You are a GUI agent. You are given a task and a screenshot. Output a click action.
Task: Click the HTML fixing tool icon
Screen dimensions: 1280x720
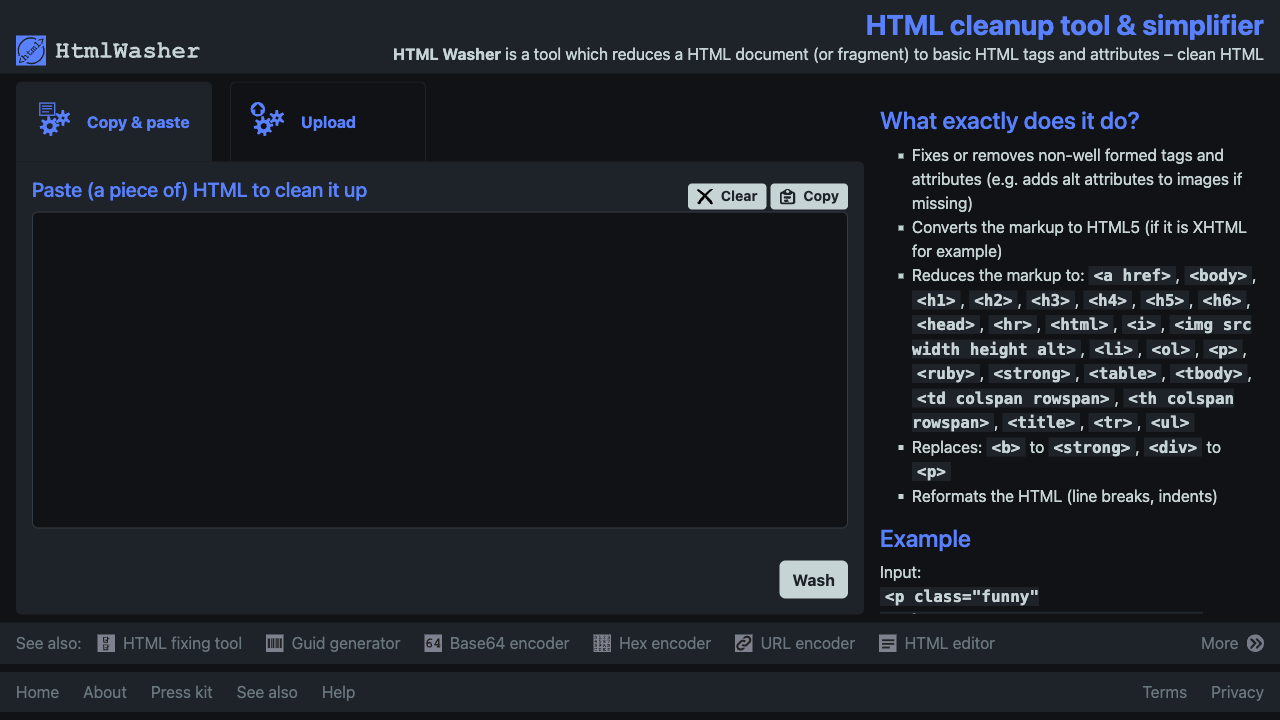(x=106, y=643)
